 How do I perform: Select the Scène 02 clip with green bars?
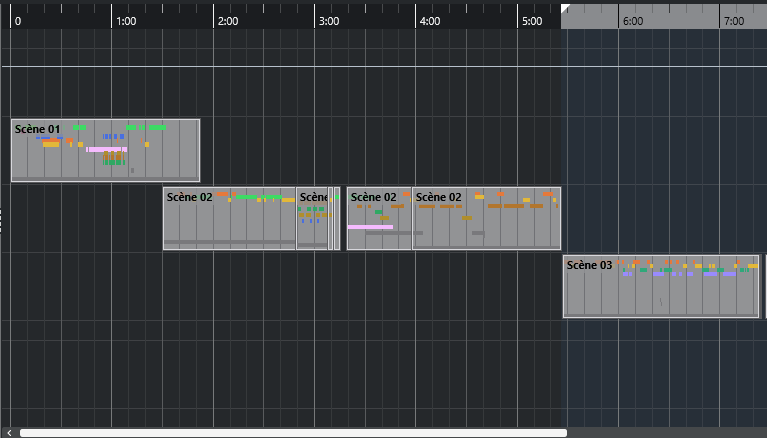[x=229, y=218]
